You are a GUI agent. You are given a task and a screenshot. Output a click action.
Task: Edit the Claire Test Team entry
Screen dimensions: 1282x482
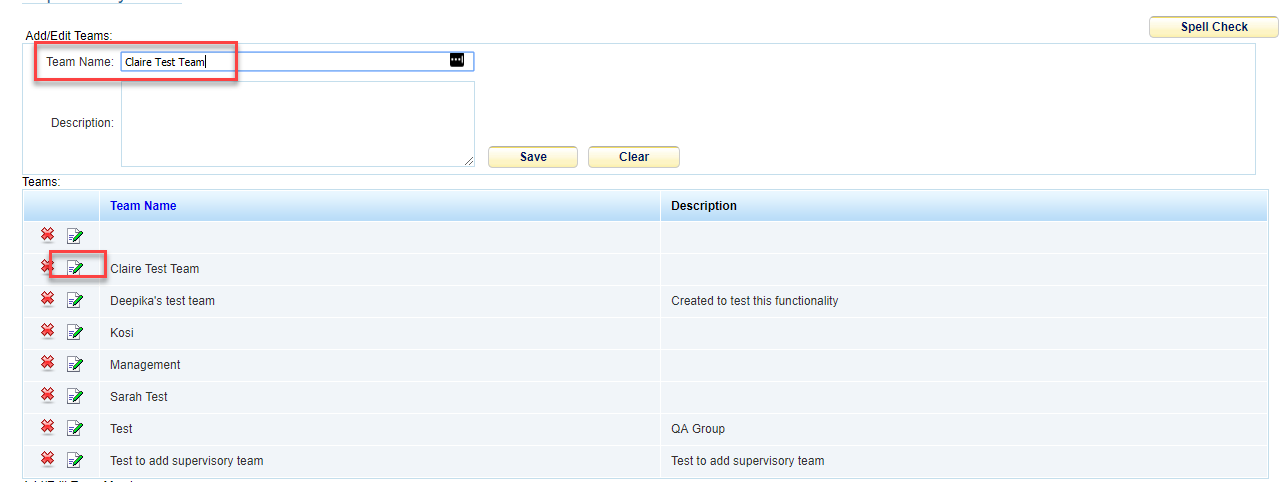(75, 268)
